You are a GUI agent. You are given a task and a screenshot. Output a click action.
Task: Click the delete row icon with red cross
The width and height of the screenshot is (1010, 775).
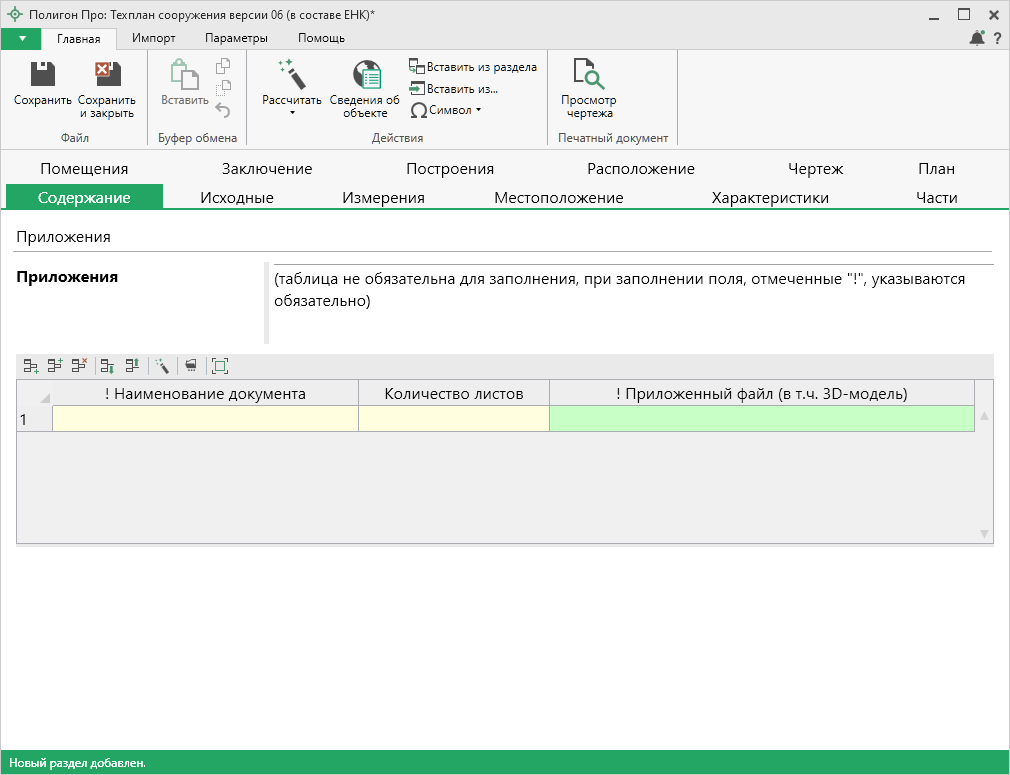pyautogui.click(x=79, y=366)
